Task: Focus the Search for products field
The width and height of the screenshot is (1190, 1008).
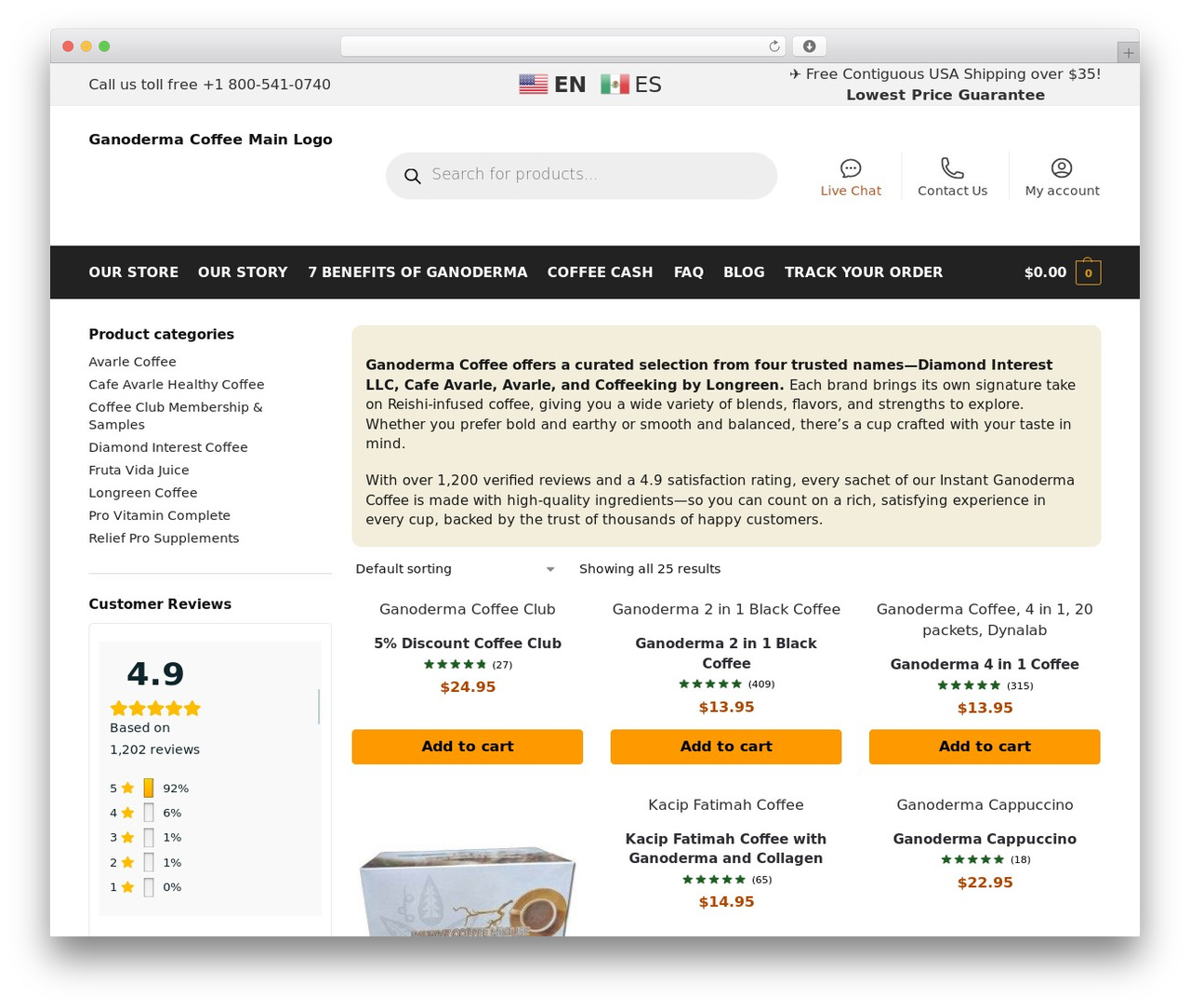Action: coord(581,176)
